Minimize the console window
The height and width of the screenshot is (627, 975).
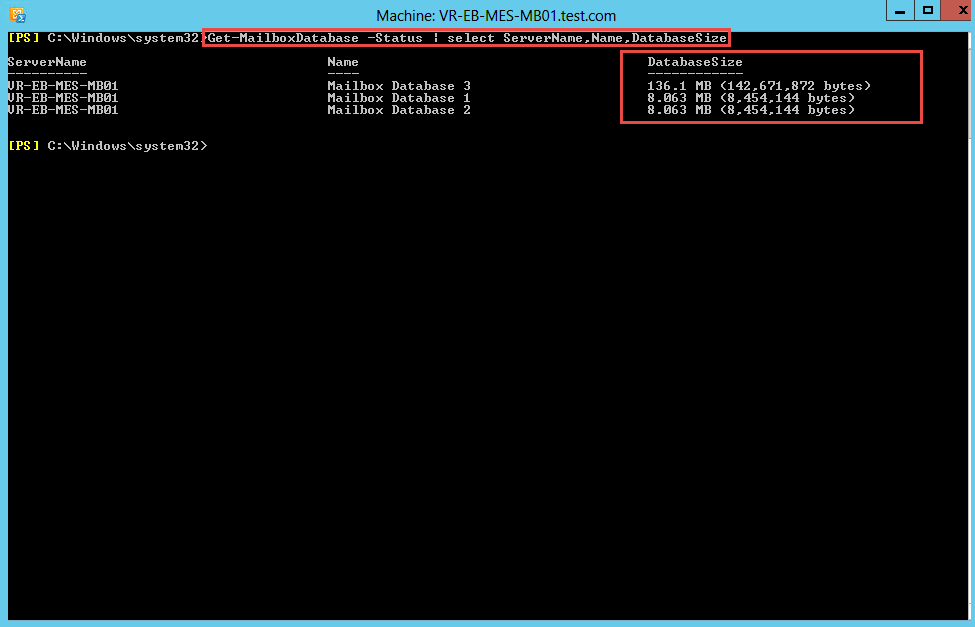tap(900, 11)
